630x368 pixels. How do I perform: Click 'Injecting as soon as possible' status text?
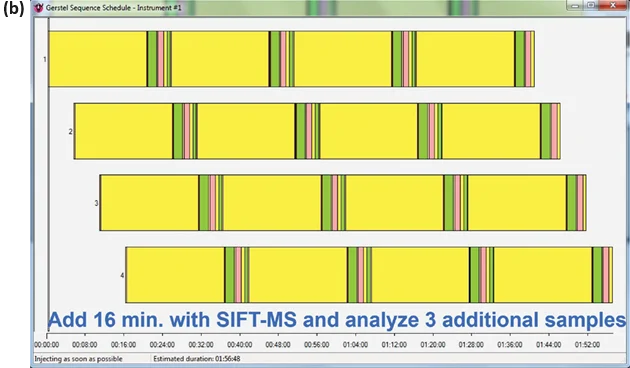78,359
